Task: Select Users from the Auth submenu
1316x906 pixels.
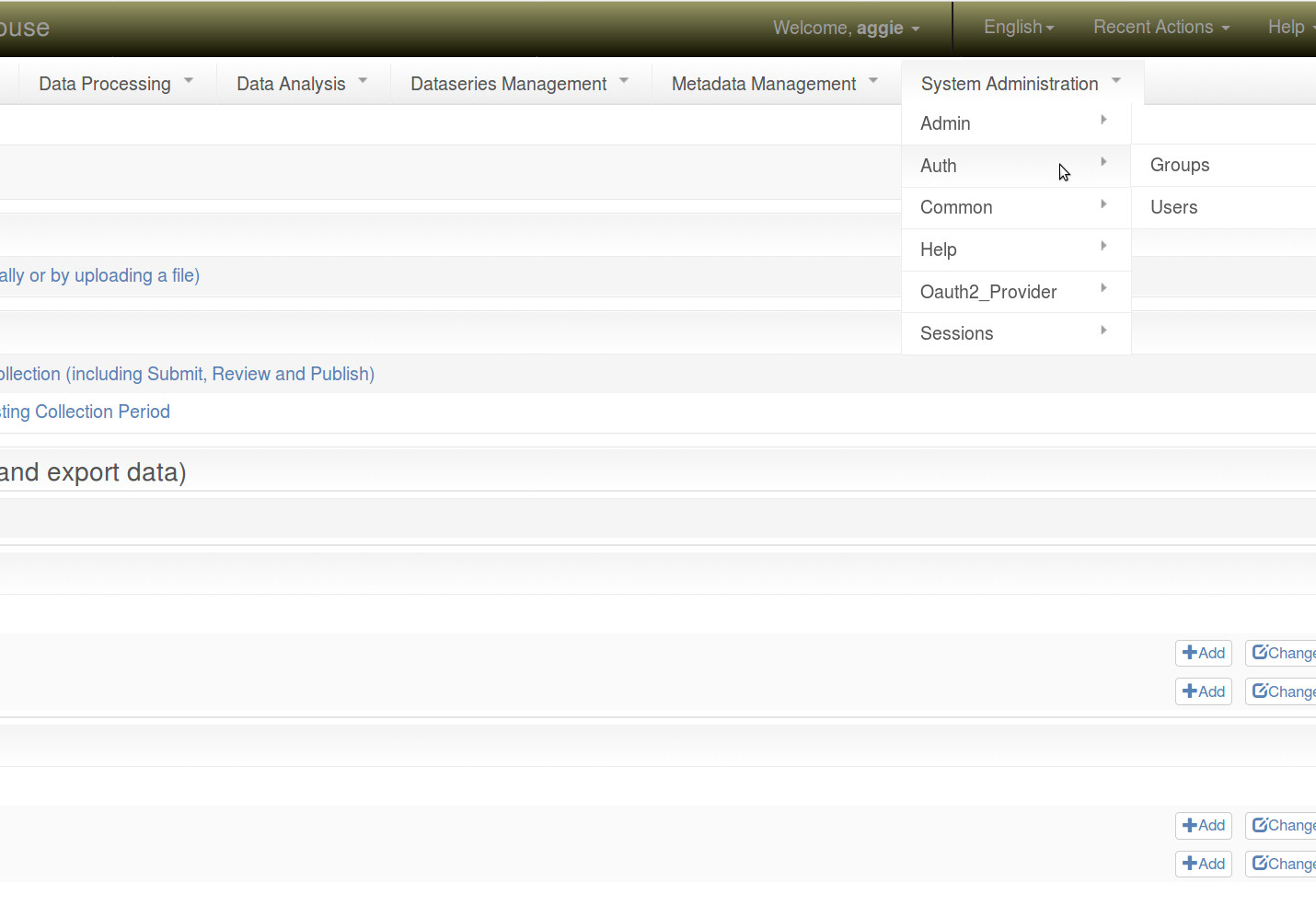Action: [x=1173, y=207]
